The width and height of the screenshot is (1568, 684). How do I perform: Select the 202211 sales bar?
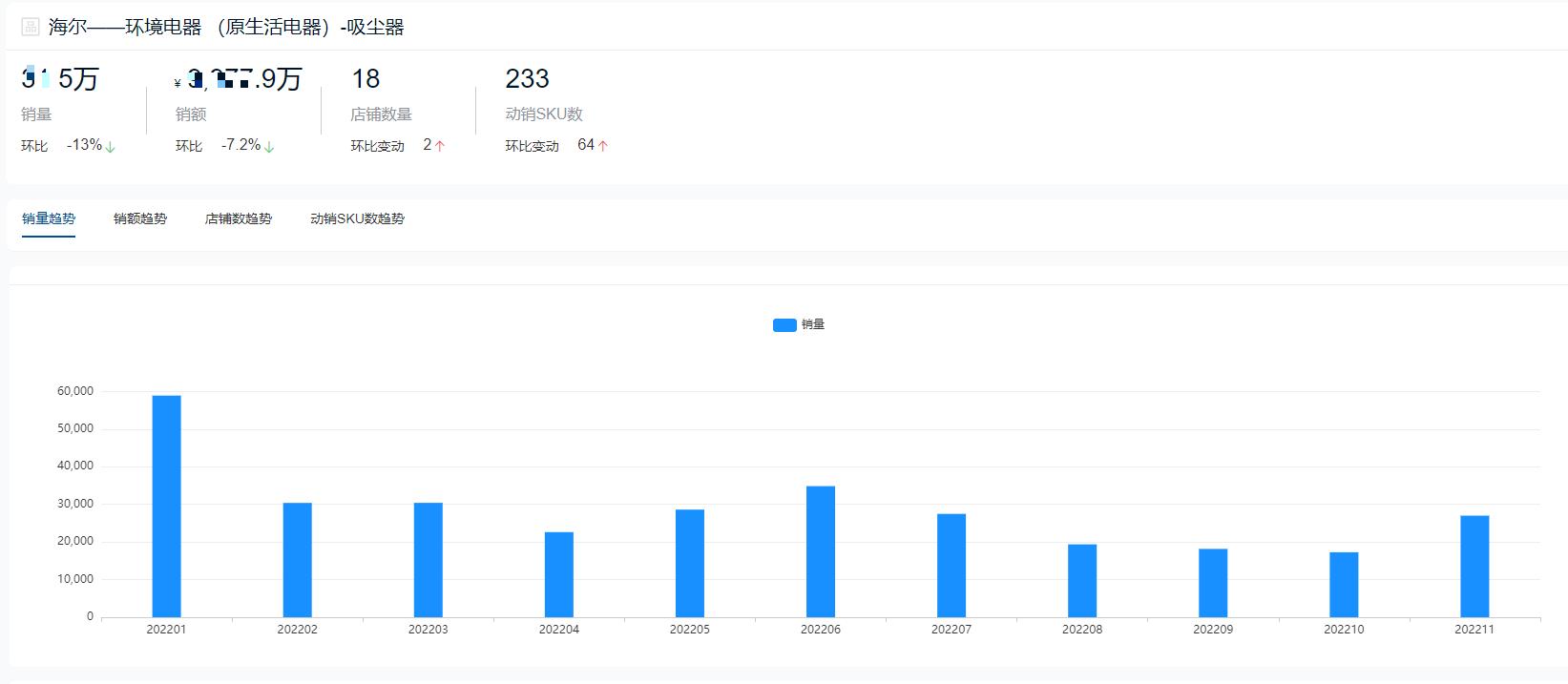point(1474,567)
